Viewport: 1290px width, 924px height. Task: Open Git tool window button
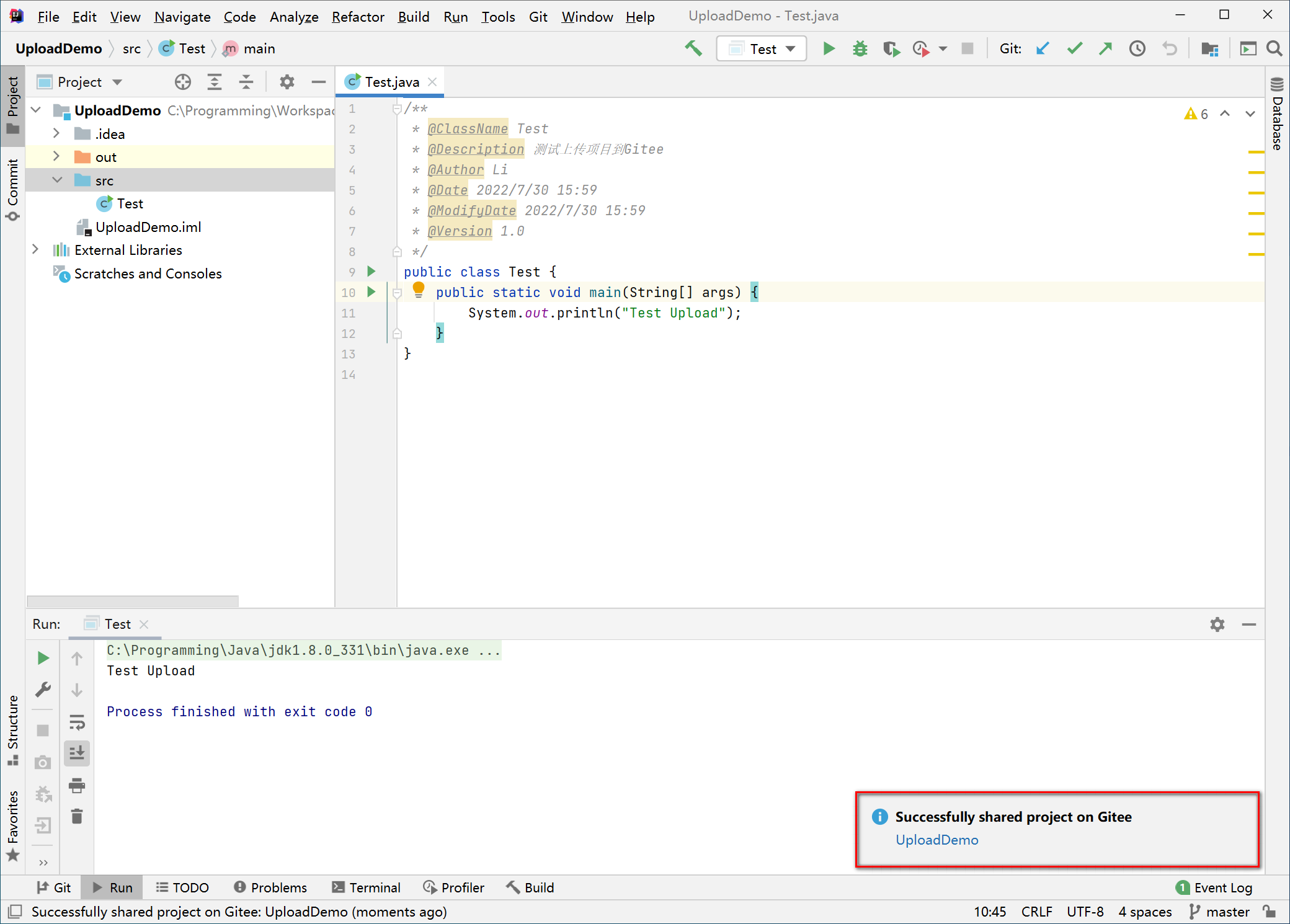coord(54,887)
